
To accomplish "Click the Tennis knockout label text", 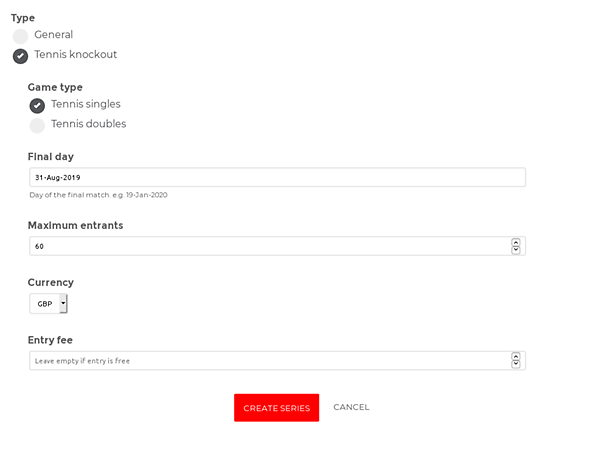I will tap(75, 54).
